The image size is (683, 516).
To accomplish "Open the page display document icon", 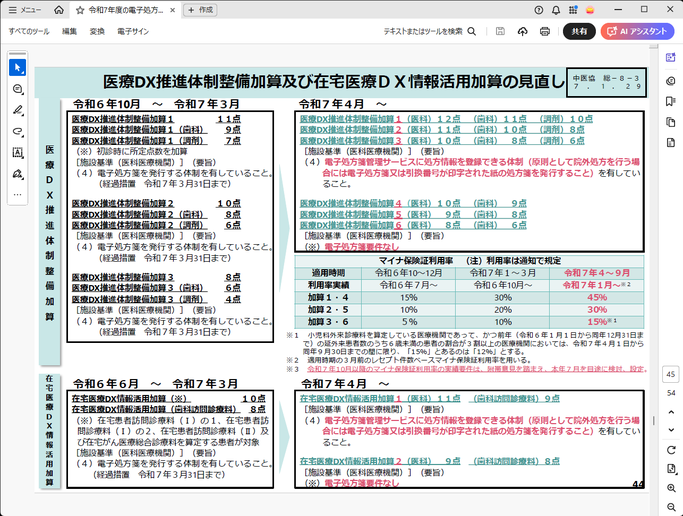I will click(671, 469).
